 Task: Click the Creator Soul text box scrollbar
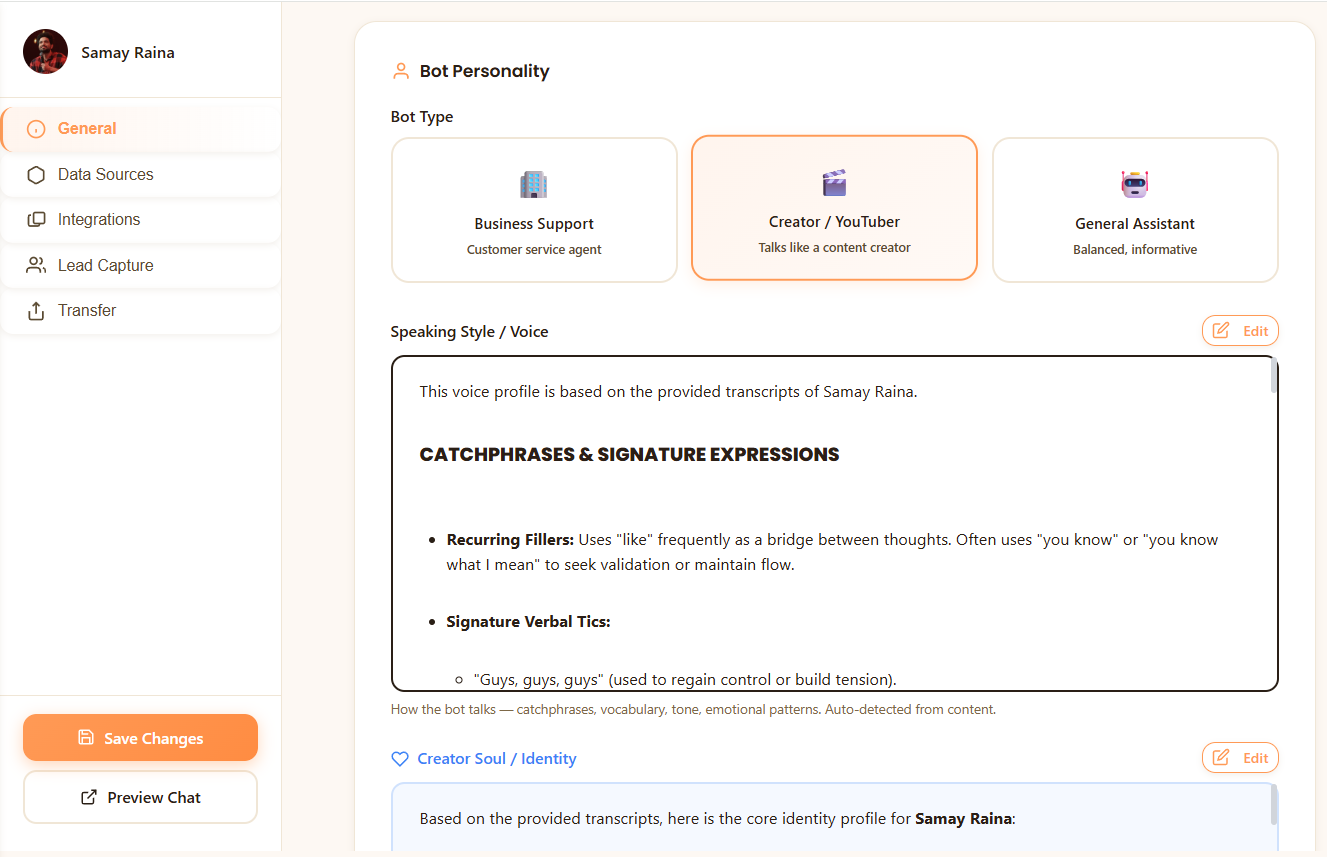pyautogui.click(x=1273, y=806)
